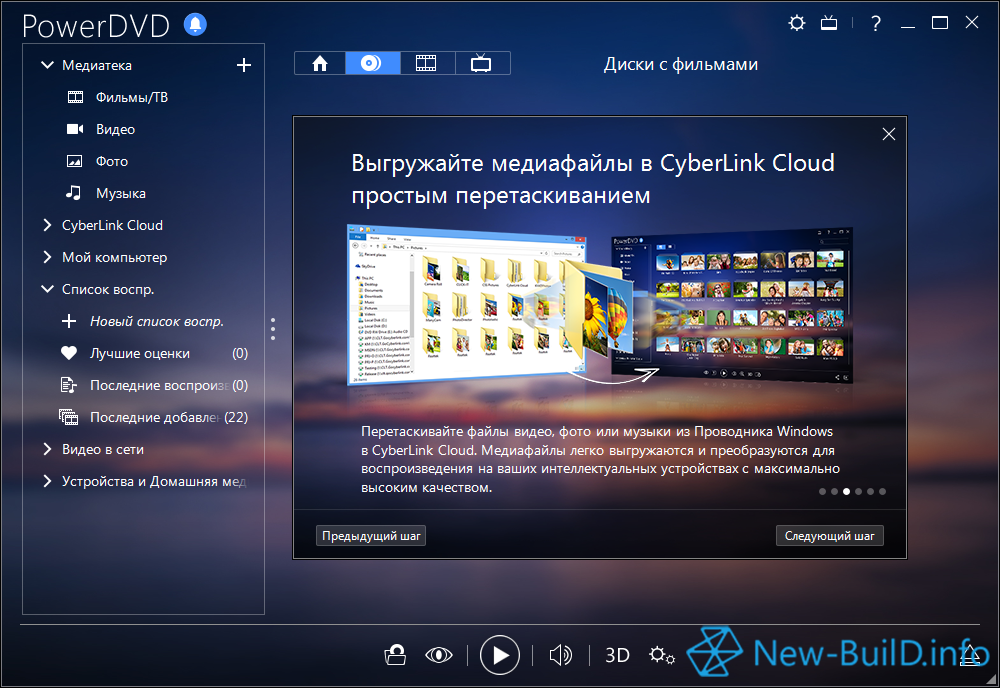Click the Последние добавленные stack icon
The image size is (1000, 688).
click(x=69, y=417)
